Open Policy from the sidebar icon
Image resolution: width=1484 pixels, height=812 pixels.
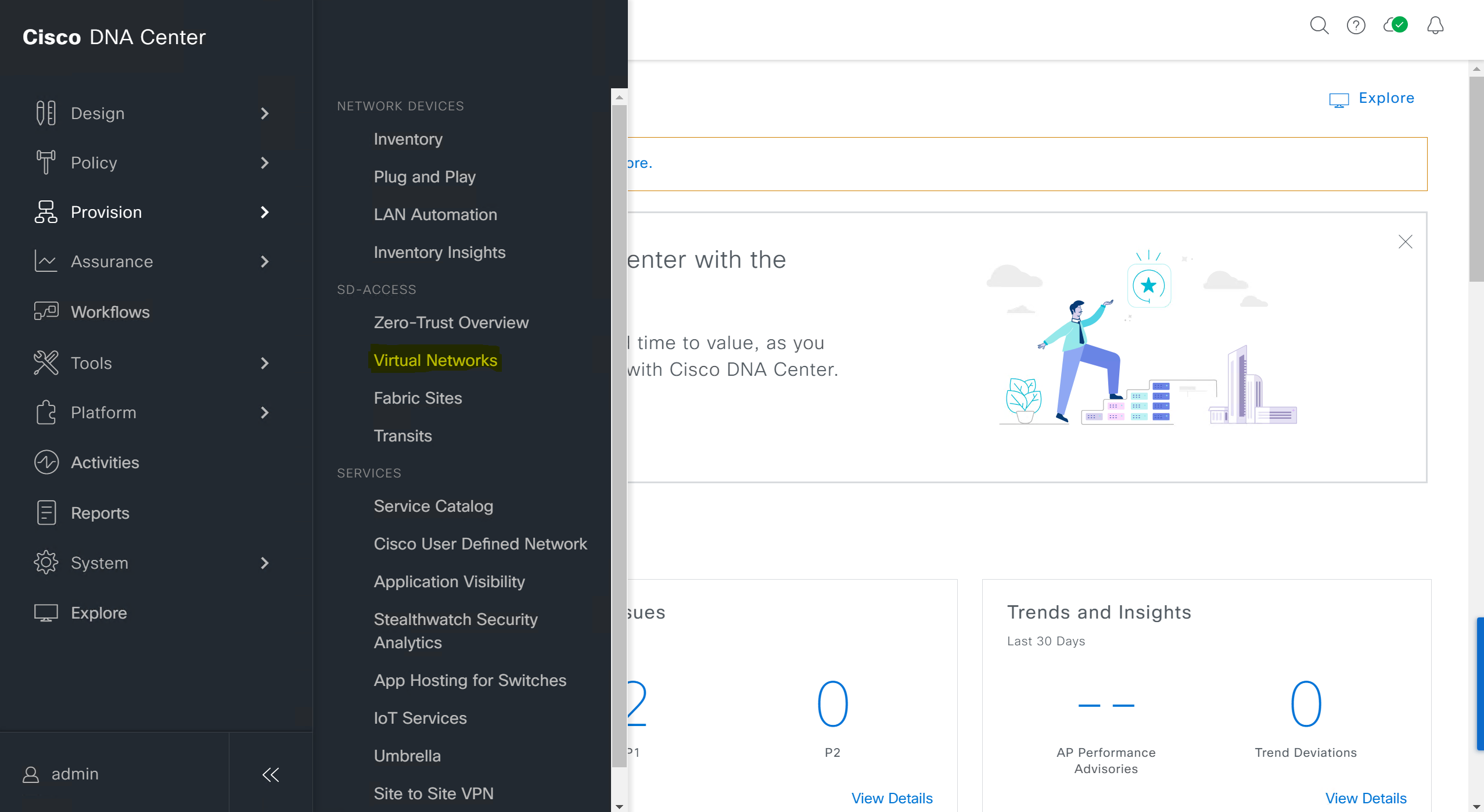point(45,163)
